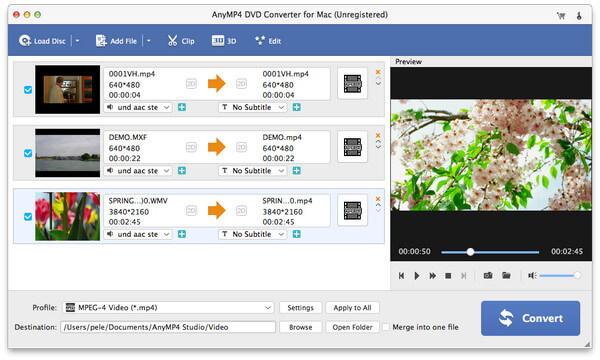
Task: Toggle source 2D mode icon for SPRING WMV
Action: [x=191, y=211]
